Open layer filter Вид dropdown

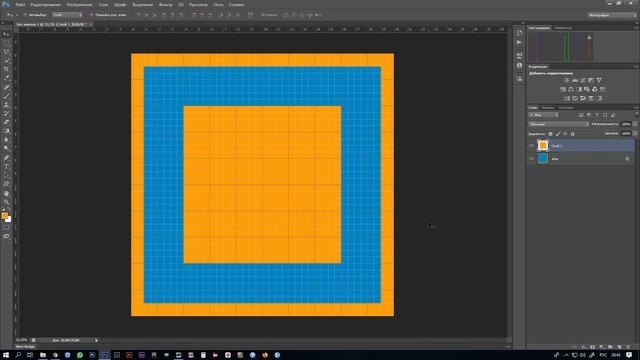click(x=544, y=115)
